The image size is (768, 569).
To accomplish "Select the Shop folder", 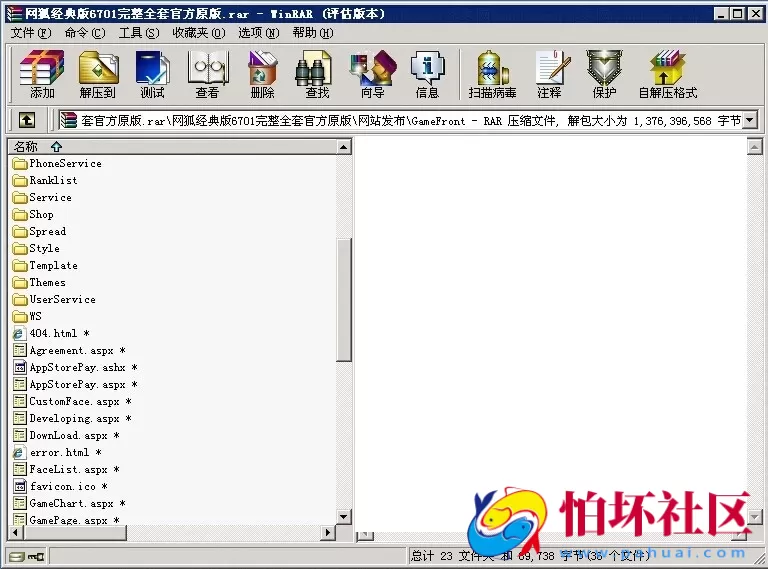I will [34, 214].
